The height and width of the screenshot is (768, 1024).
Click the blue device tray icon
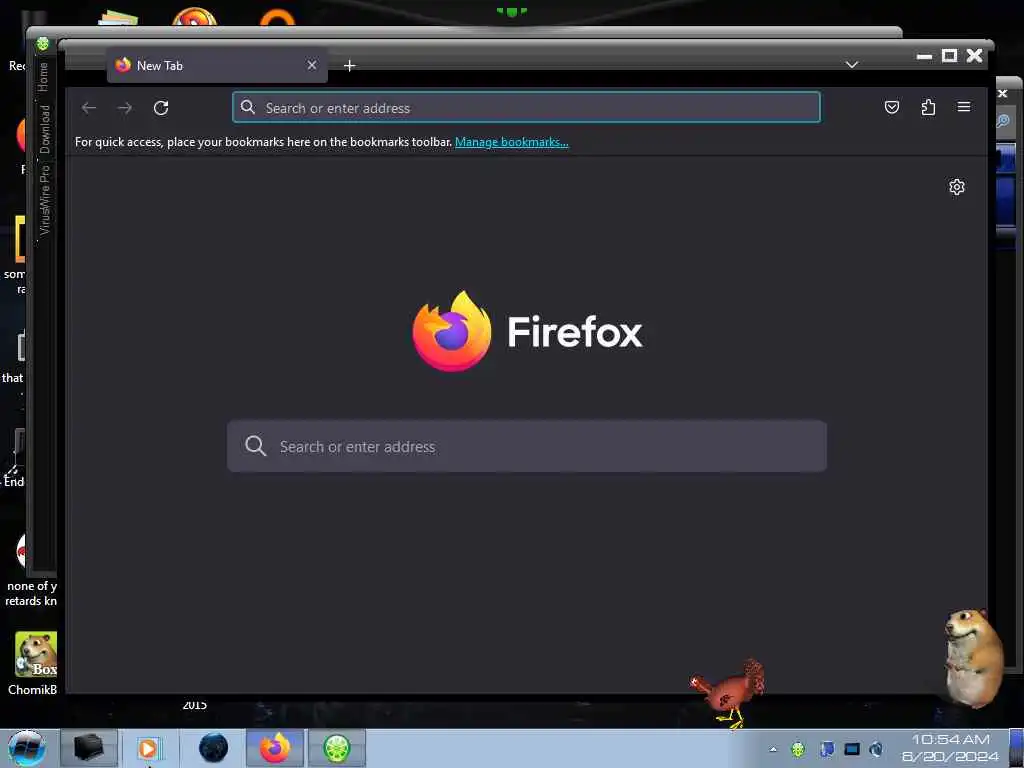[826, 749]
